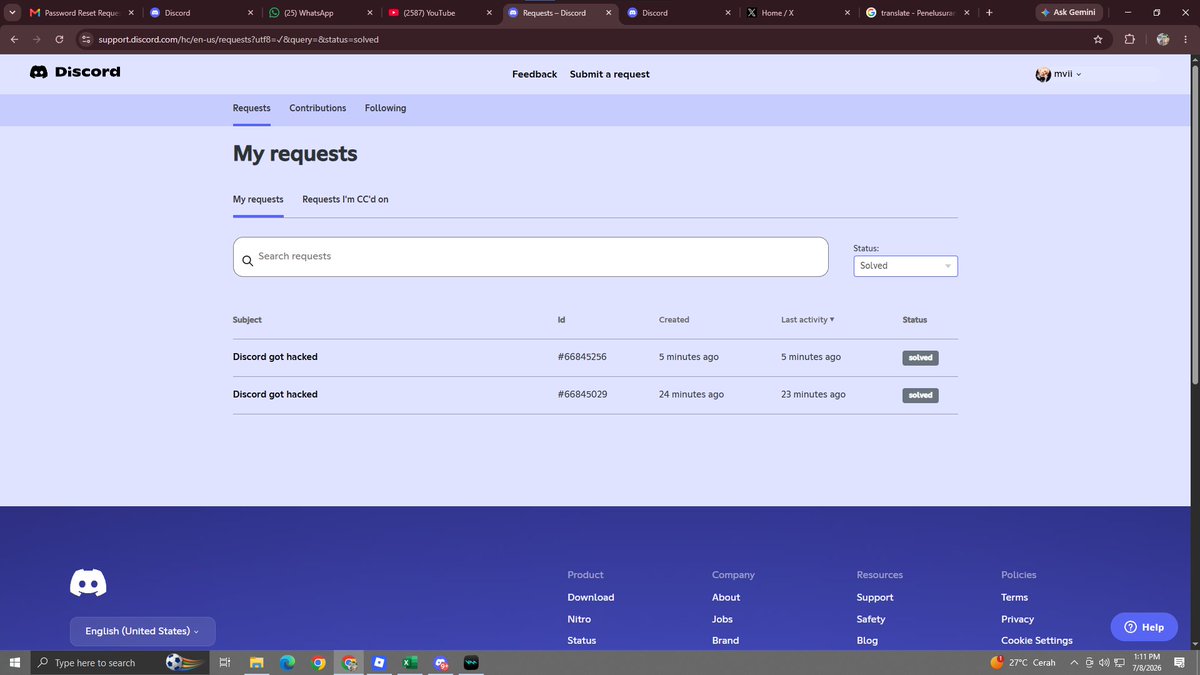
Task: Click the solved status badge for request #66845256
Action: 920,357
